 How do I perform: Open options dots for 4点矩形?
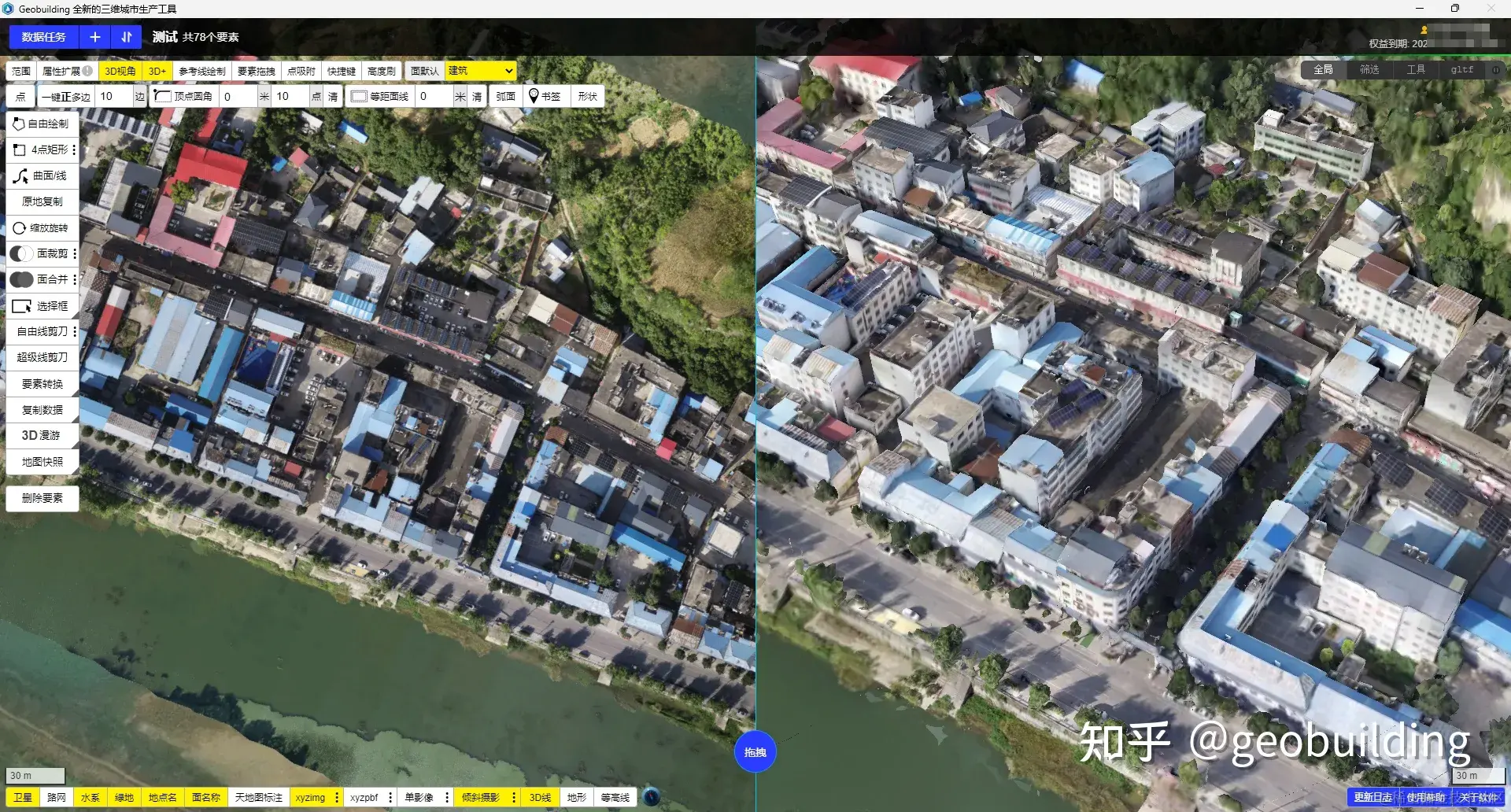tap(75, 149)
